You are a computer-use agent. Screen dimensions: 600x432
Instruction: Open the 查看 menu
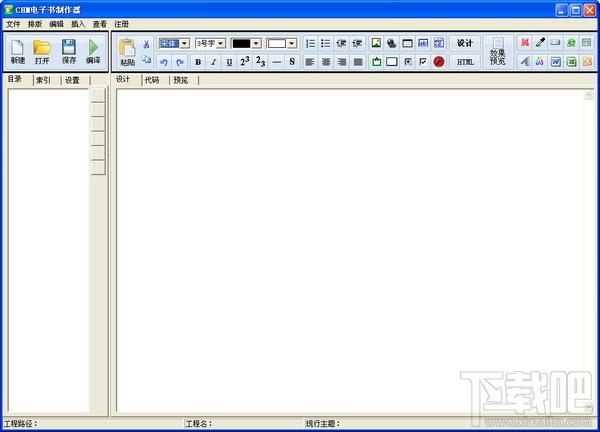point(99,24)
